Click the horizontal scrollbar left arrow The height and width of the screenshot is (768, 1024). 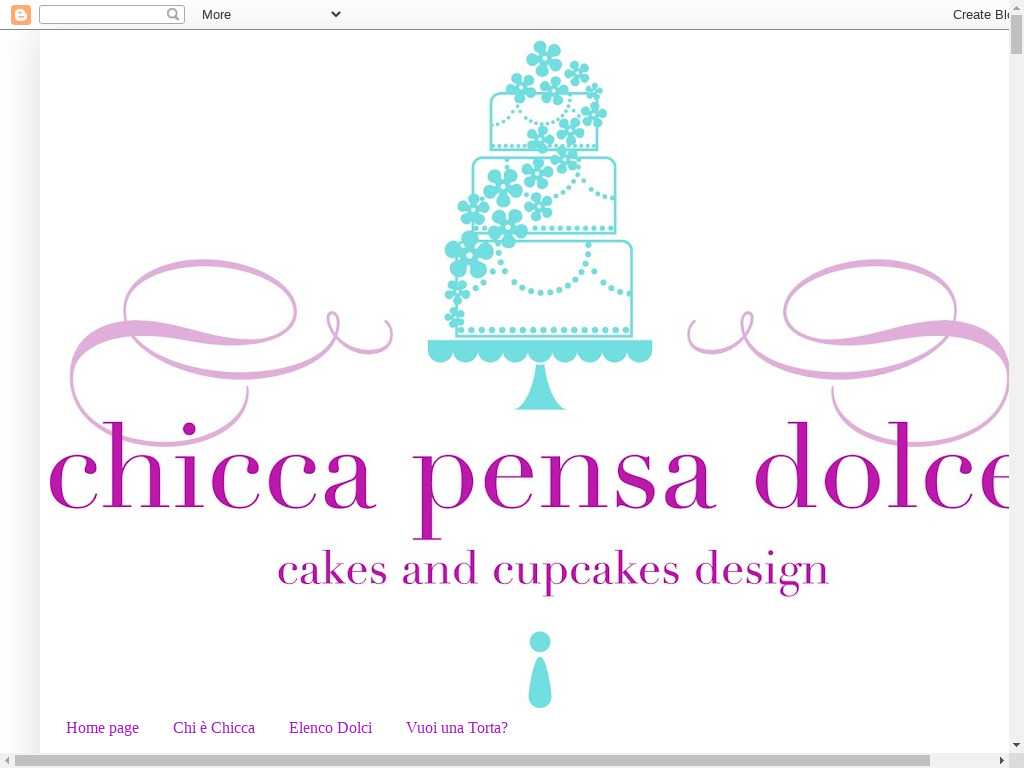(7, 761)
